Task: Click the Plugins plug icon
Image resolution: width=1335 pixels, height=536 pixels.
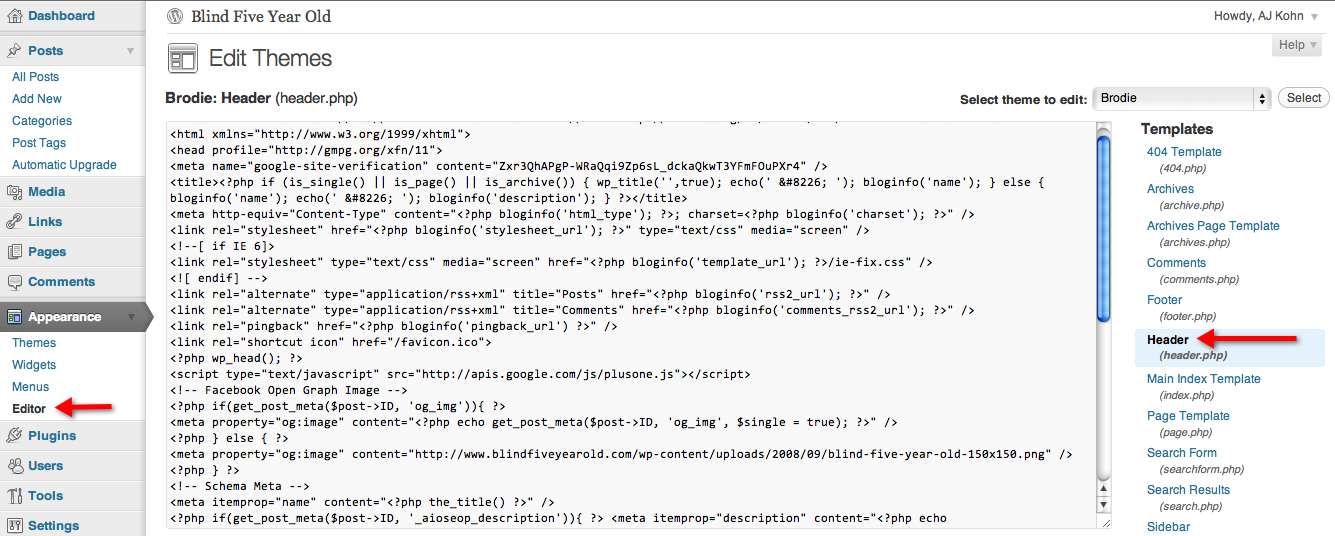Action: (x=14, y=436)
